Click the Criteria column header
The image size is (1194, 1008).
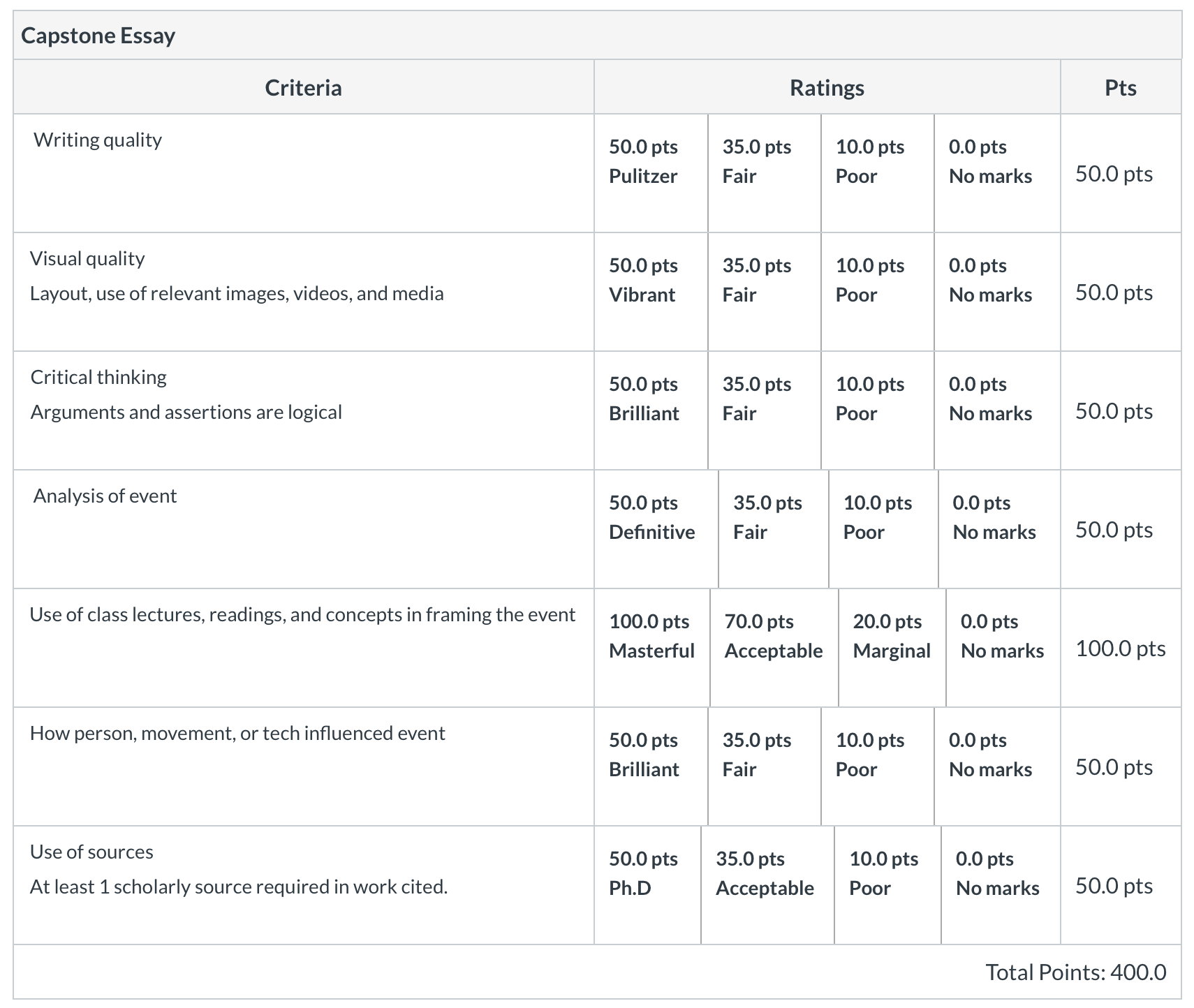pos(303,88)
